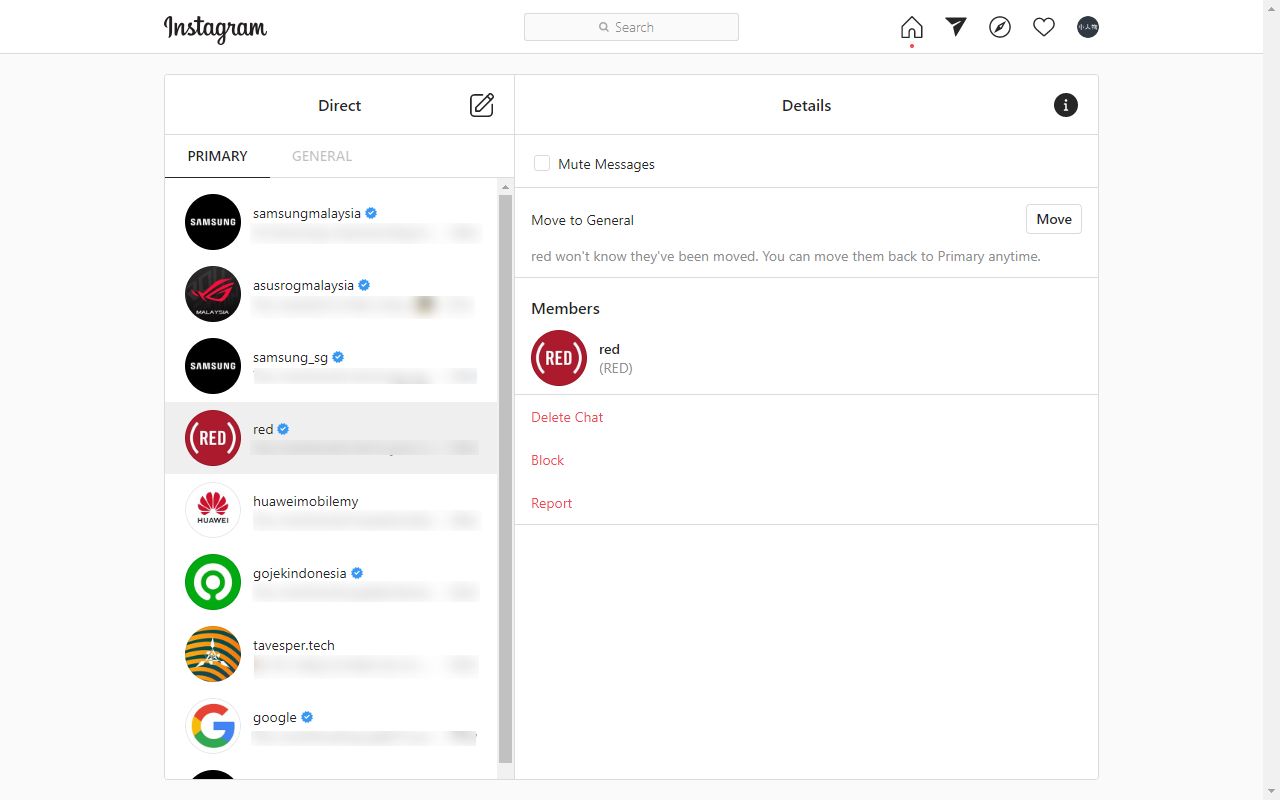Viewport: 1280px width, 800px height.
Task: Open the gojekindonesia conversation name
Action: click(299, 573)
